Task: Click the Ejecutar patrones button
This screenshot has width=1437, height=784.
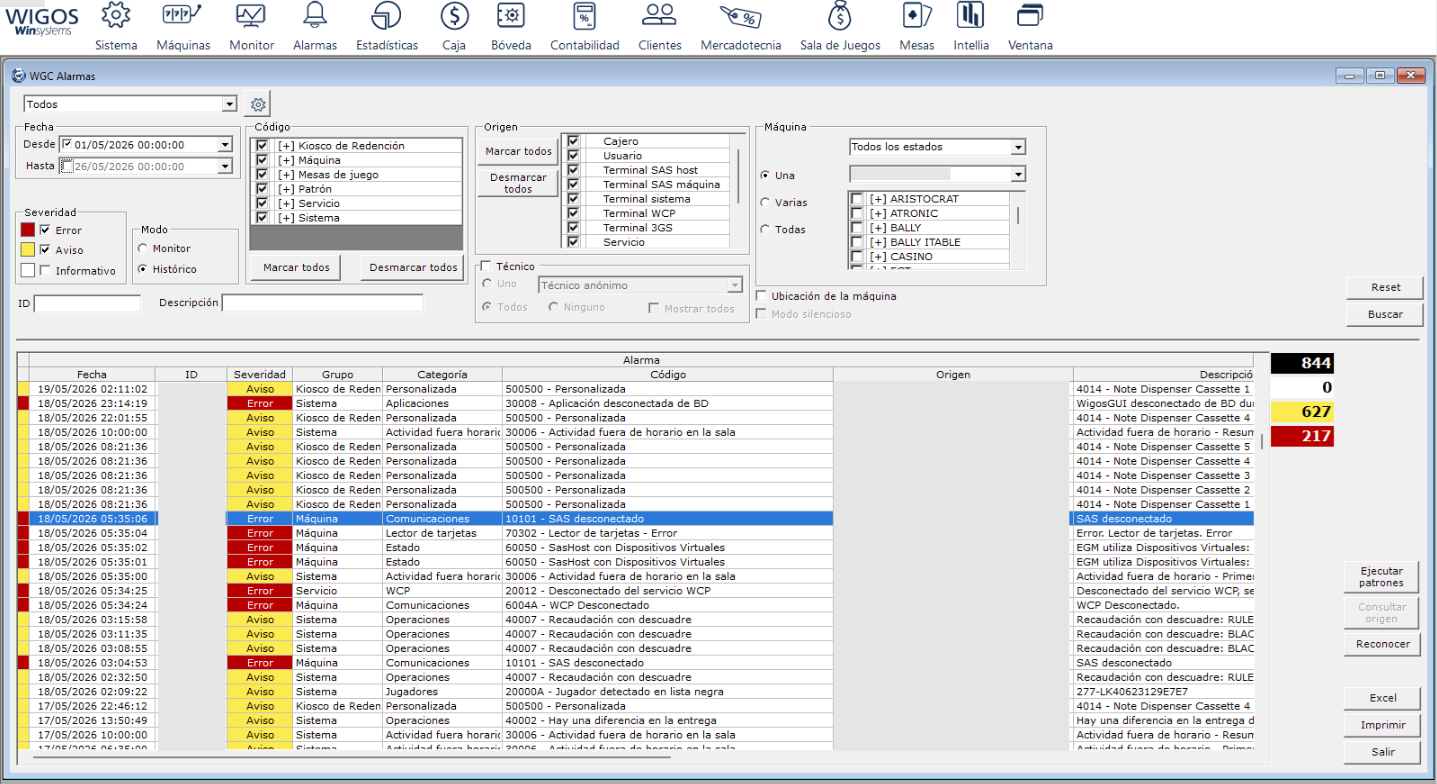Action: click(x=1381, y=577)
